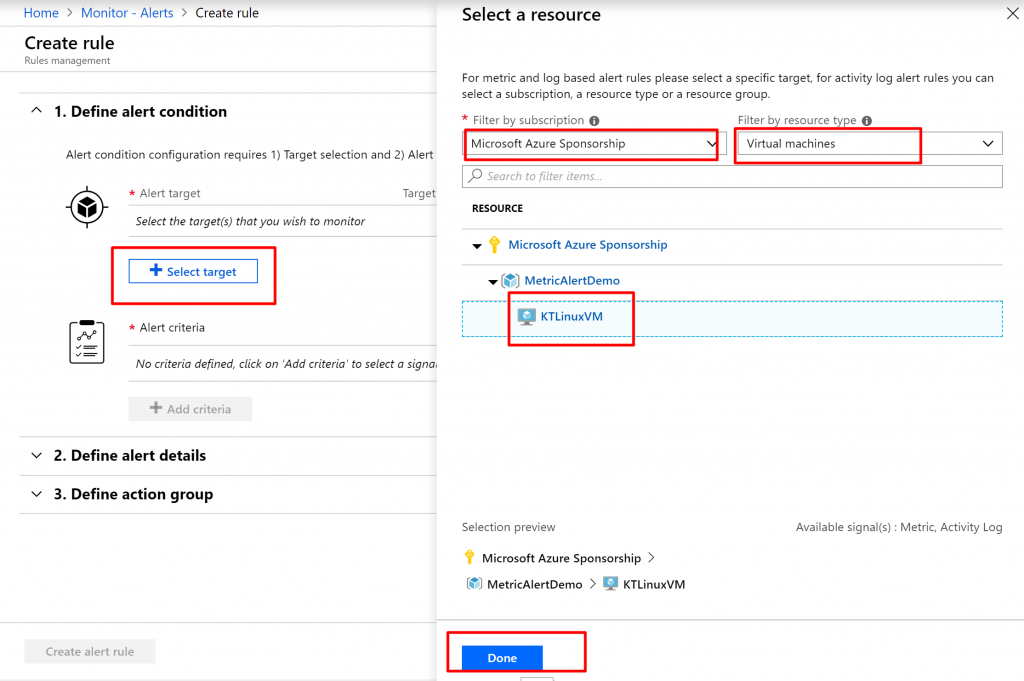Click the KTLinuxVM virtual machine icon

coord(526,317)
